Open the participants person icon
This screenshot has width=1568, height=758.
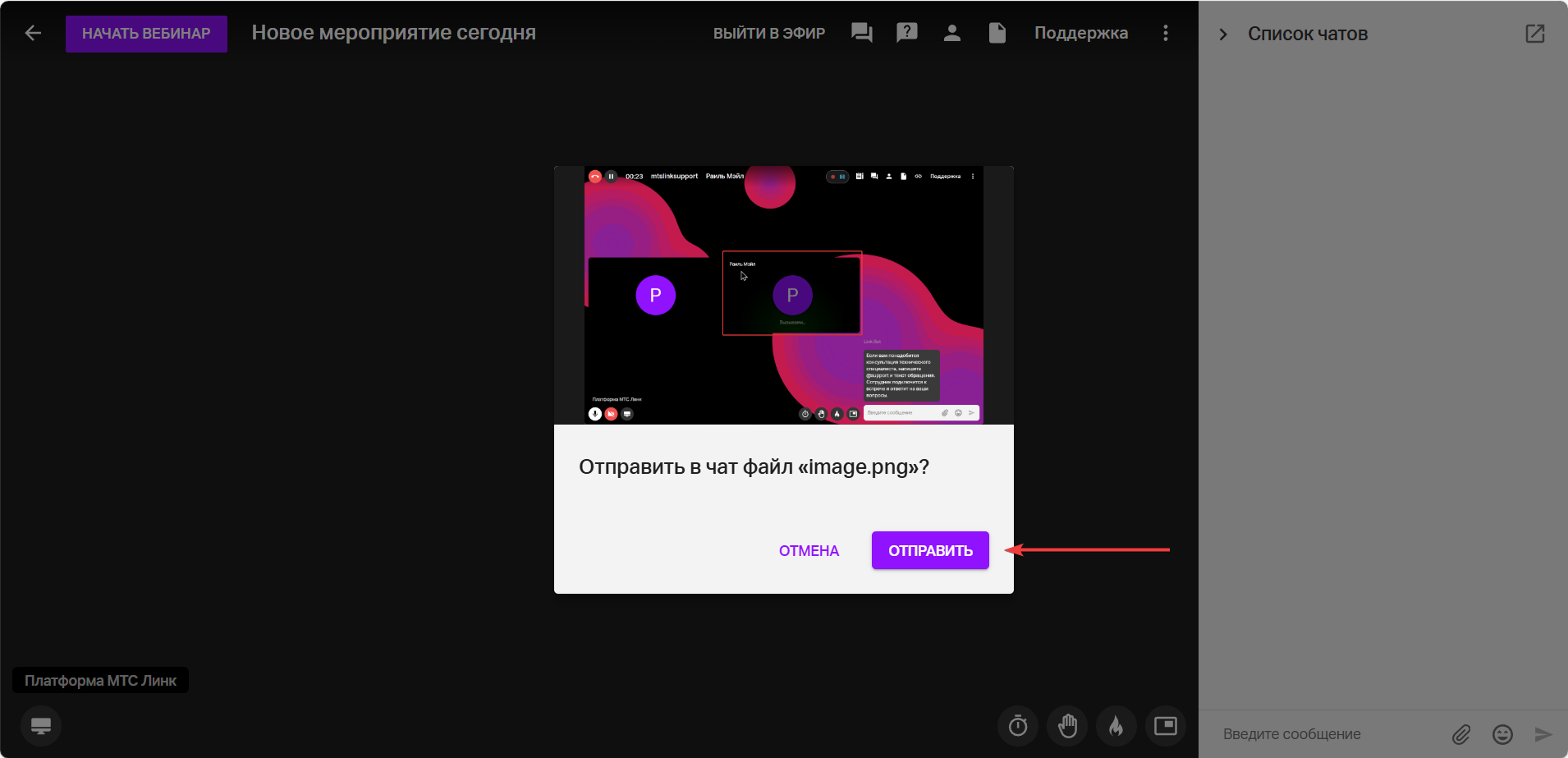[951, 33]
